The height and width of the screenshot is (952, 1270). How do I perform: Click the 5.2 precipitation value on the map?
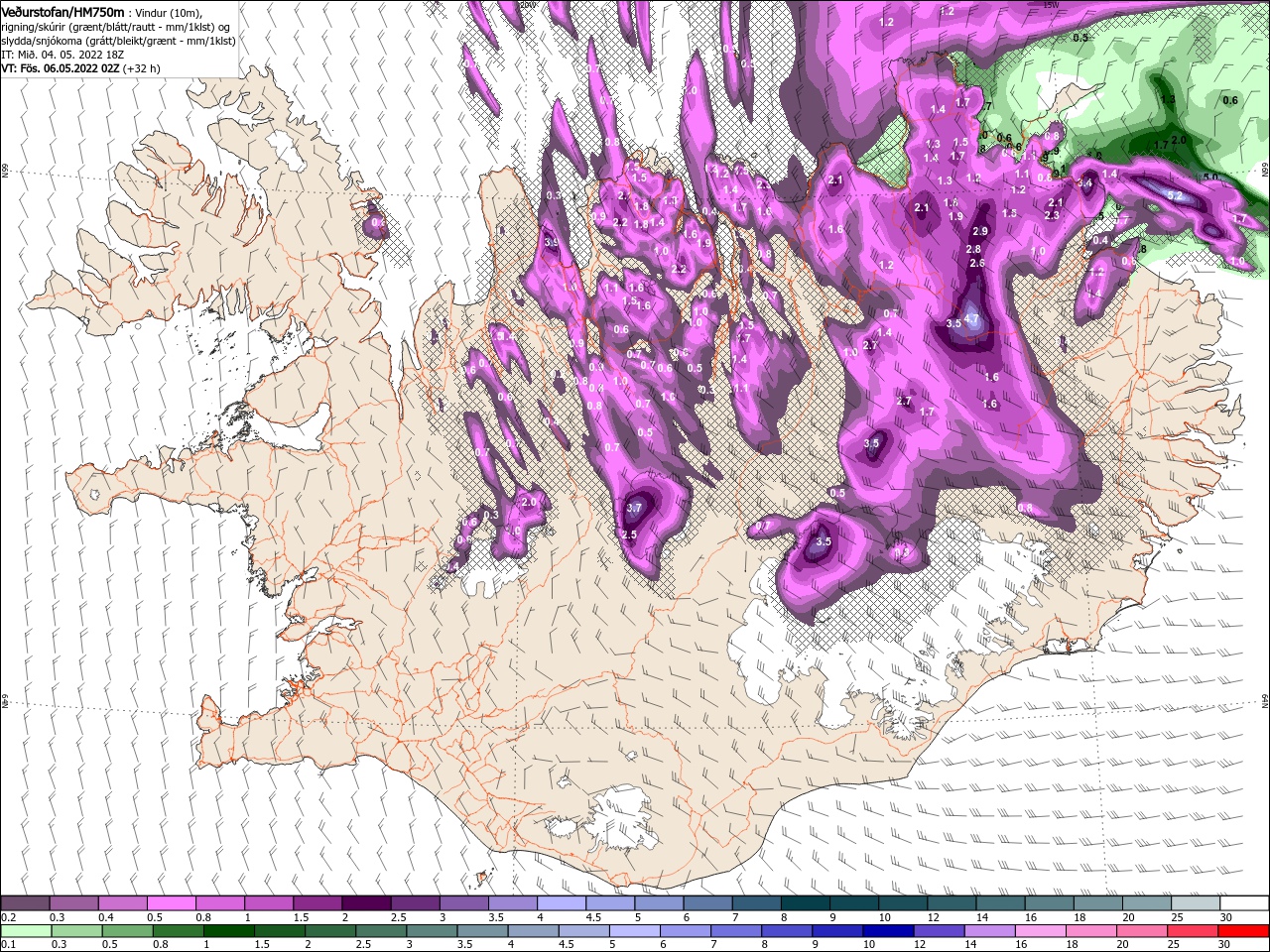(1175, 195)
